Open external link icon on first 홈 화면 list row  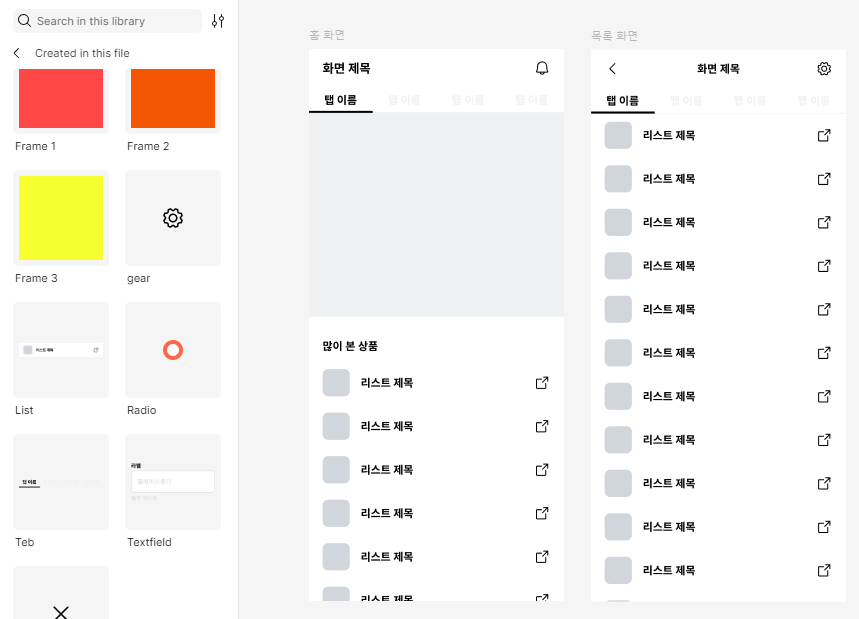click(x=542, y=383)
